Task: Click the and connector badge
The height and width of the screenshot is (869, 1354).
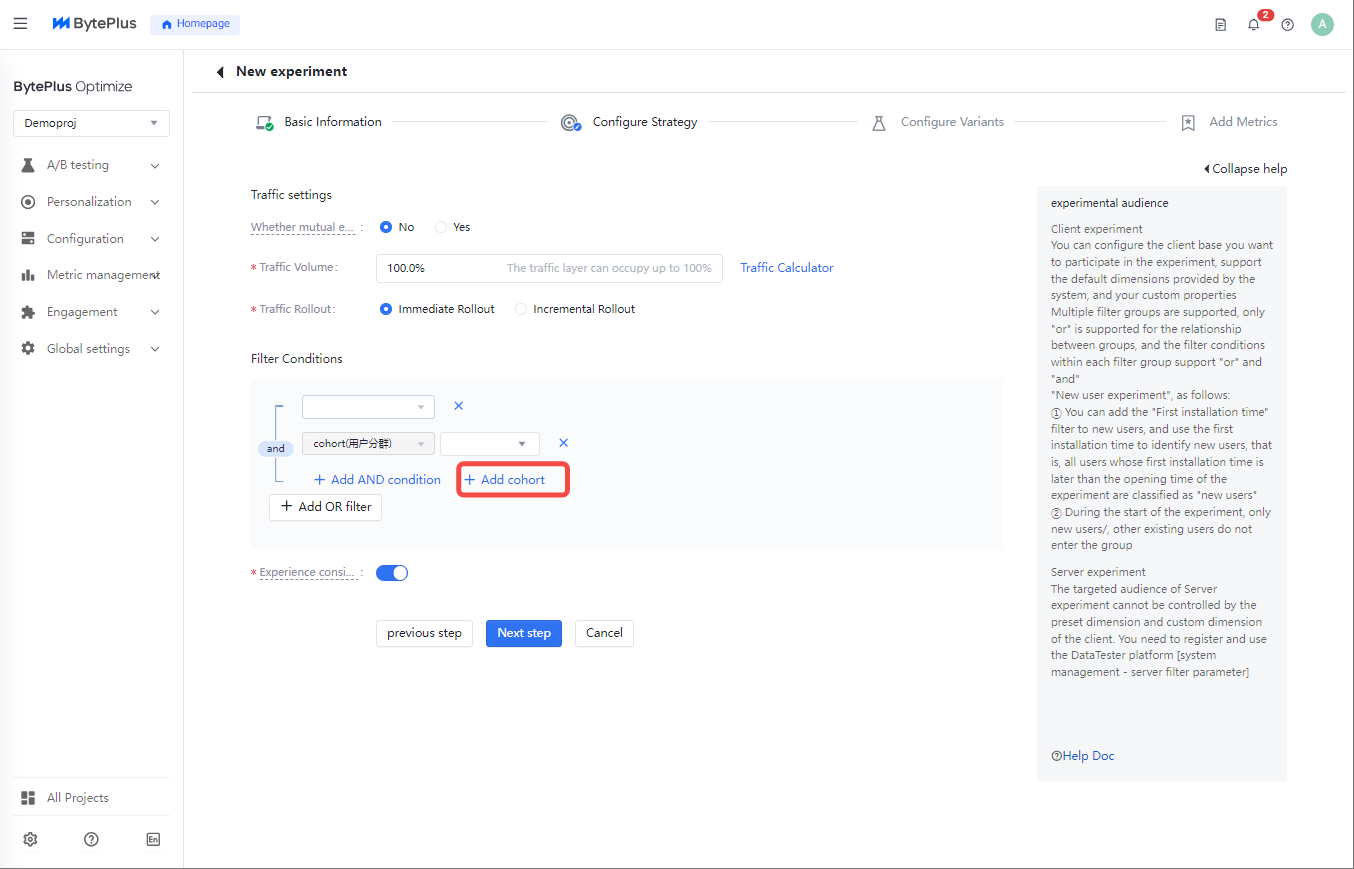Action: (x=276, y=449)
